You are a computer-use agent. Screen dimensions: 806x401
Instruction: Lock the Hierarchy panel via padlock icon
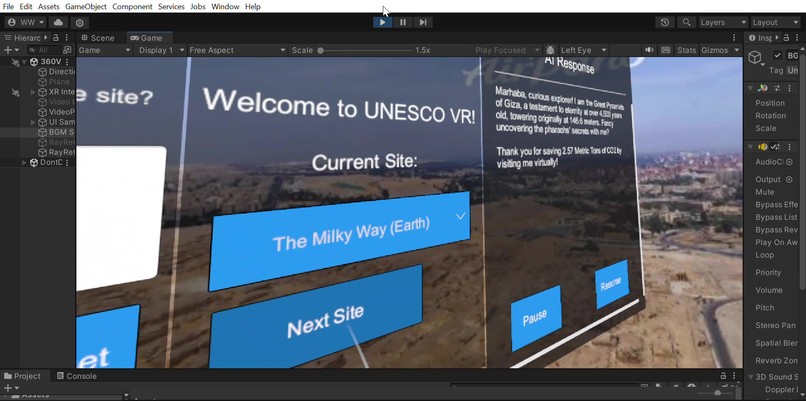pos(56,38)
